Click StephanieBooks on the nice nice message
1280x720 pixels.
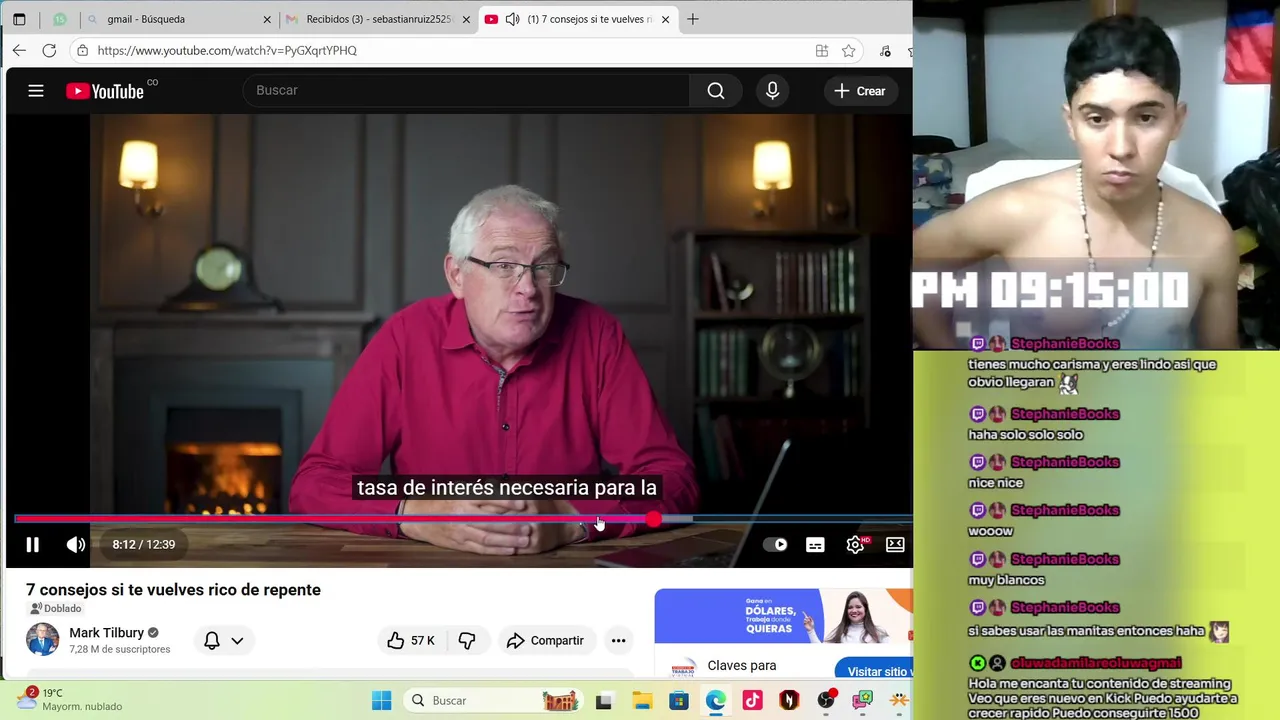click(1064, 462)
